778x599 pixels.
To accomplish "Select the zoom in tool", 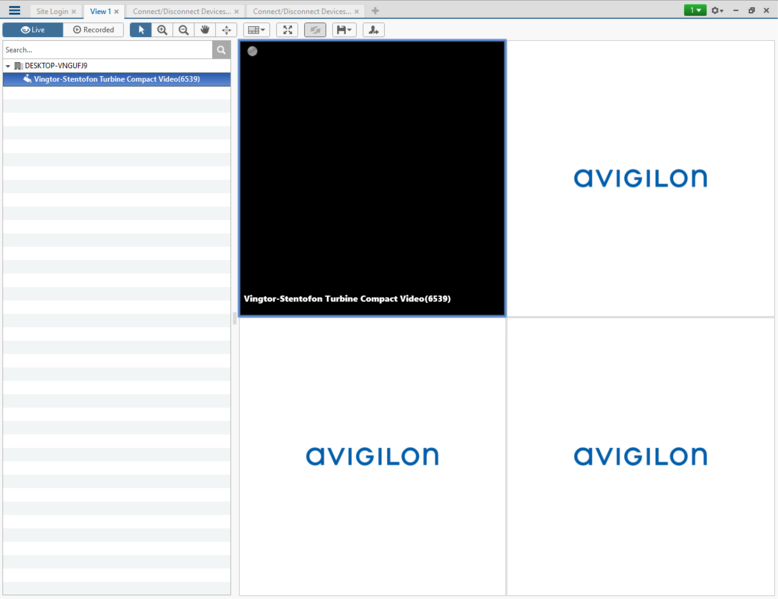I will [x=162, y=30].
